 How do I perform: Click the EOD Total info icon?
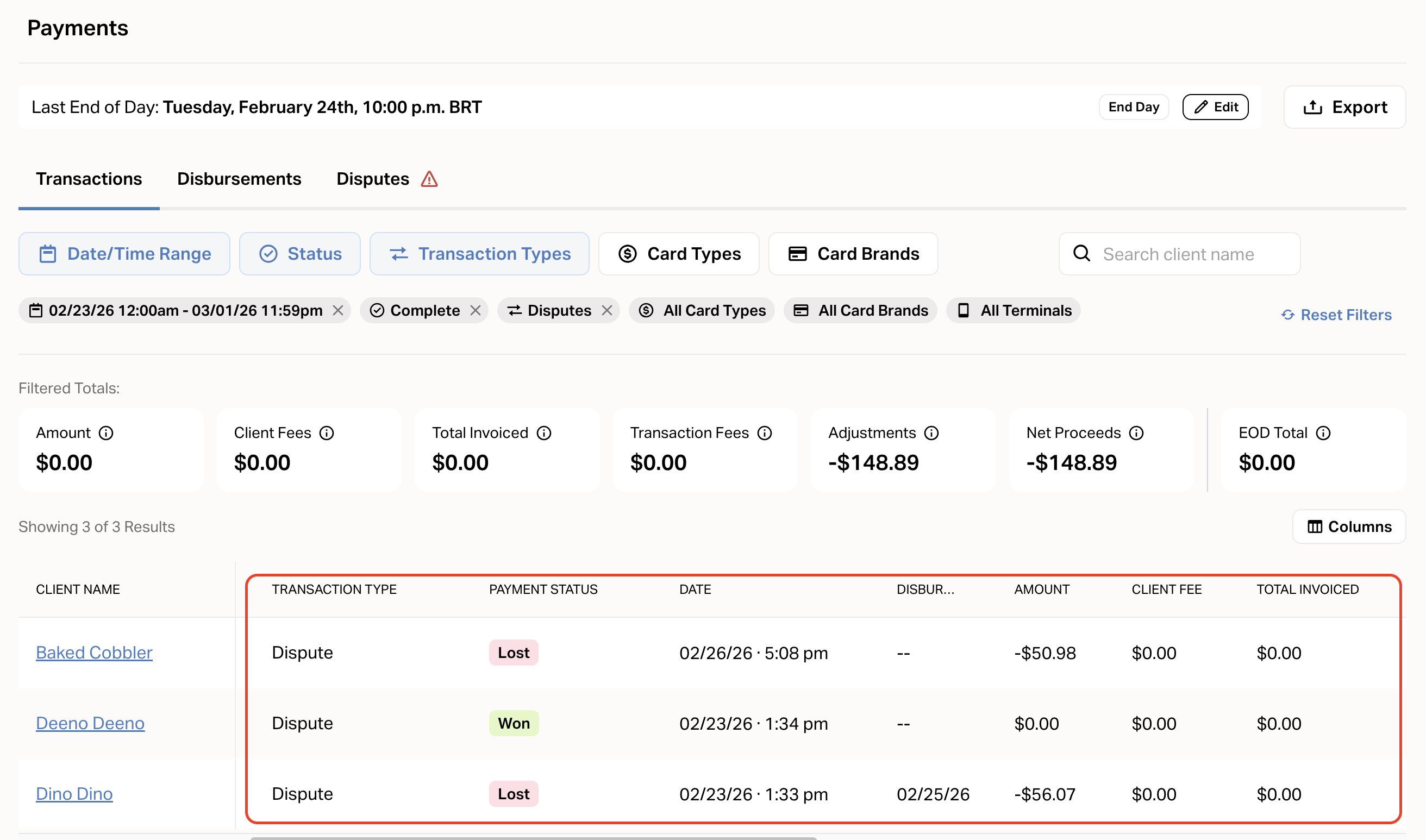pos(1323,433)
